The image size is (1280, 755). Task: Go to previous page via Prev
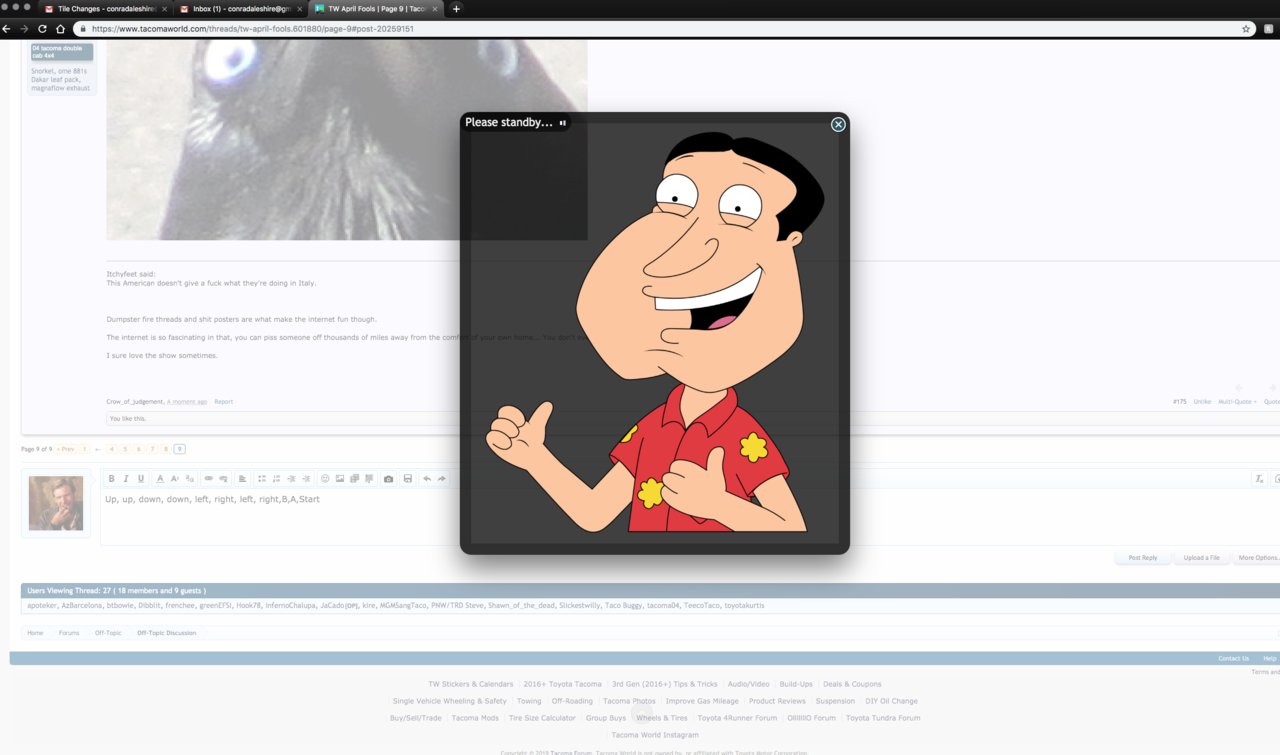pos(67,449)
